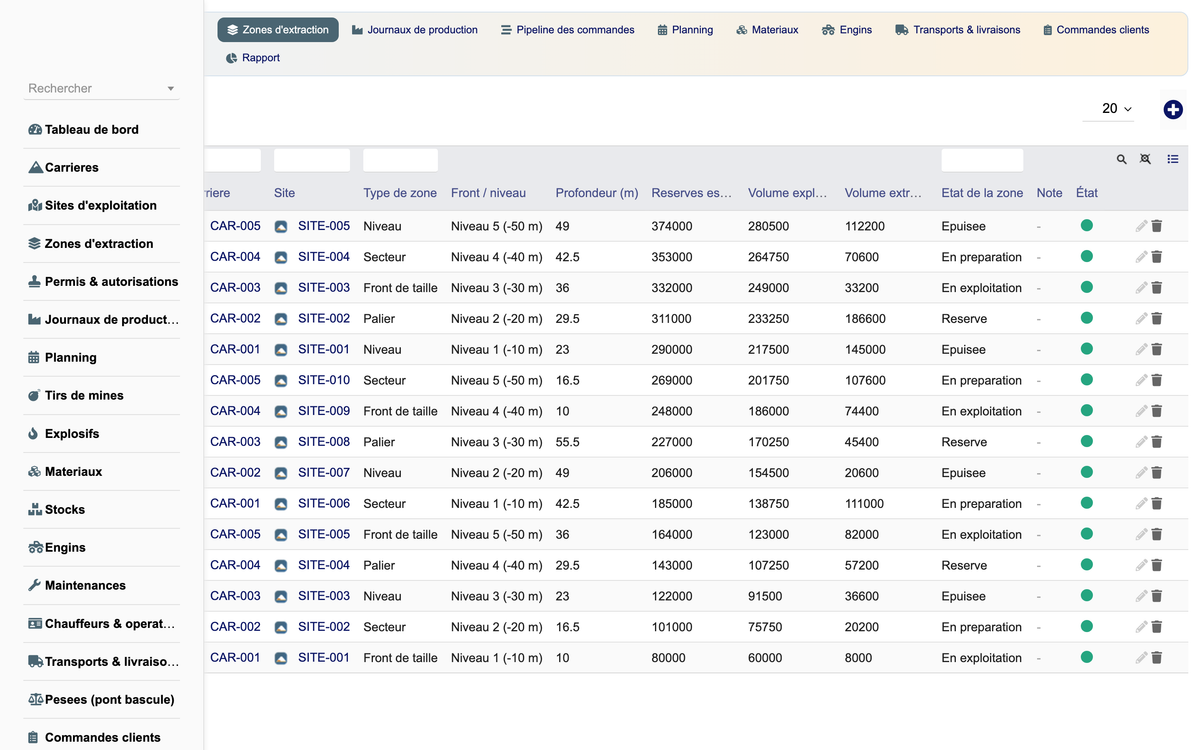Viewport: 1200px width, 750px height.
Task: Select Permis & autorisations sidebar item
Action: click(x=103, y=282)
